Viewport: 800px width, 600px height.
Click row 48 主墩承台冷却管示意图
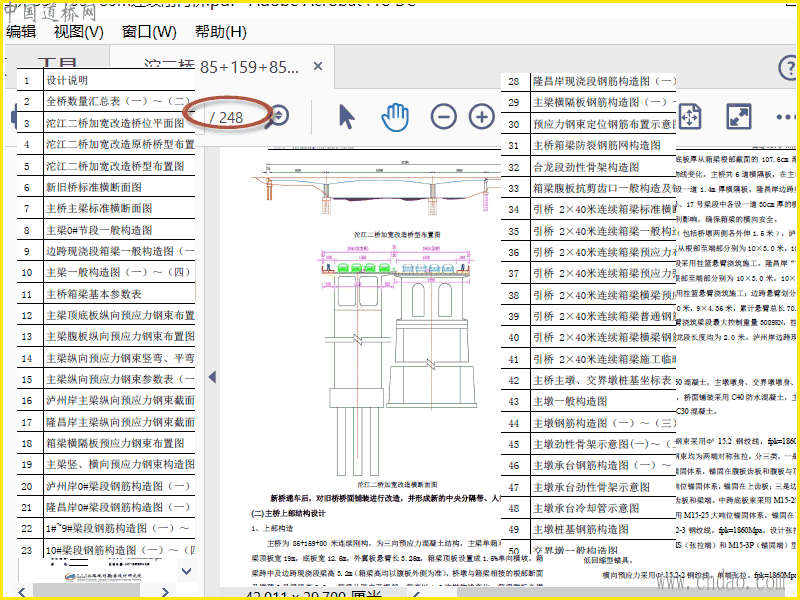tap(588, 508)
